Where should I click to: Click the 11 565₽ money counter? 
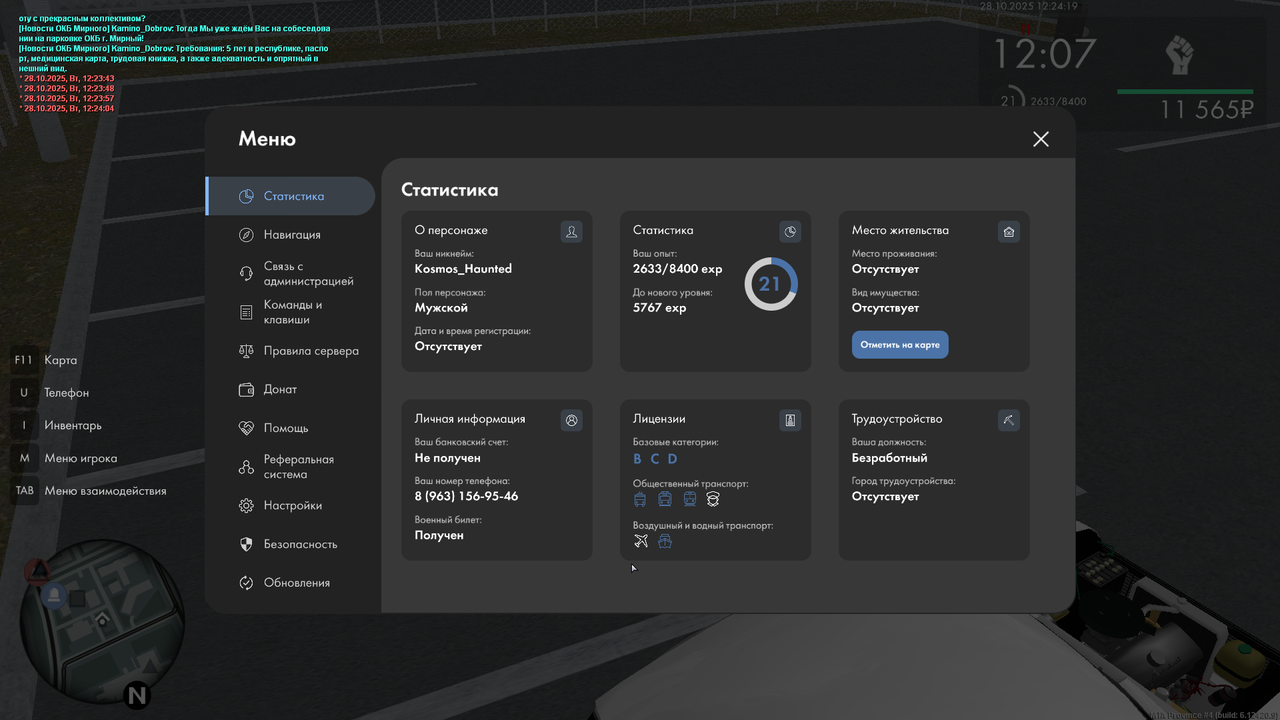pos(1207,110)
